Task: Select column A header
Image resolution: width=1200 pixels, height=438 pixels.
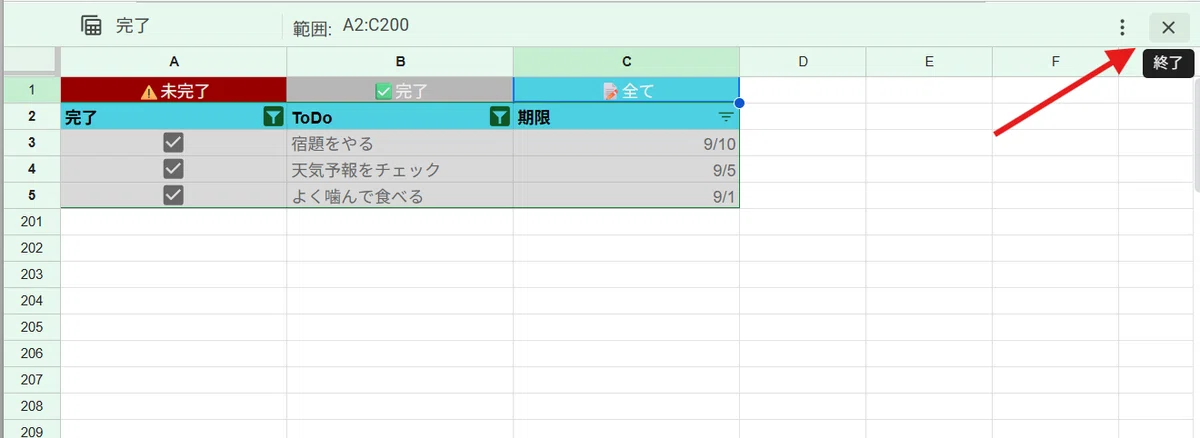Action: (x=174, y=61)
